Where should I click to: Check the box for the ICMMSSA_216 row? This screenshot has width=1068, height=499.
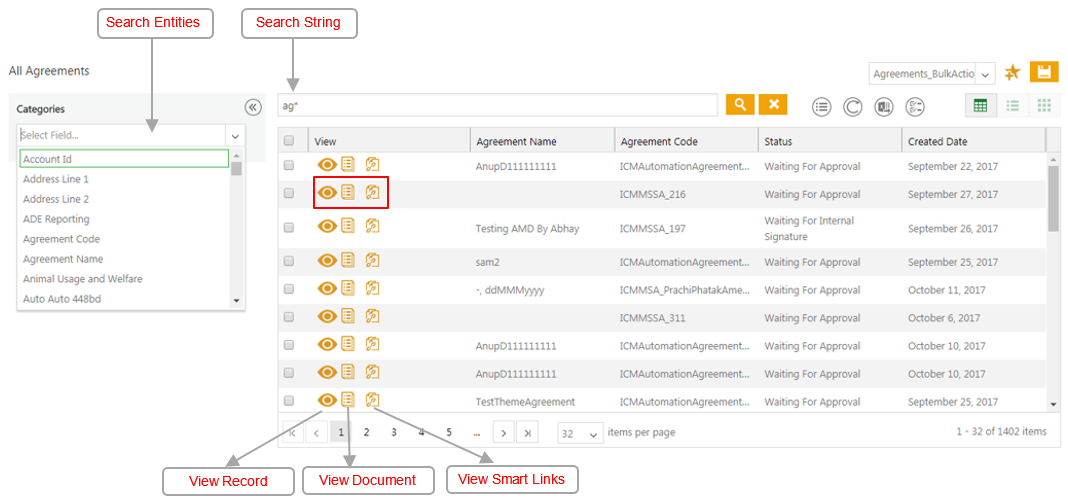tap(289, 194)
